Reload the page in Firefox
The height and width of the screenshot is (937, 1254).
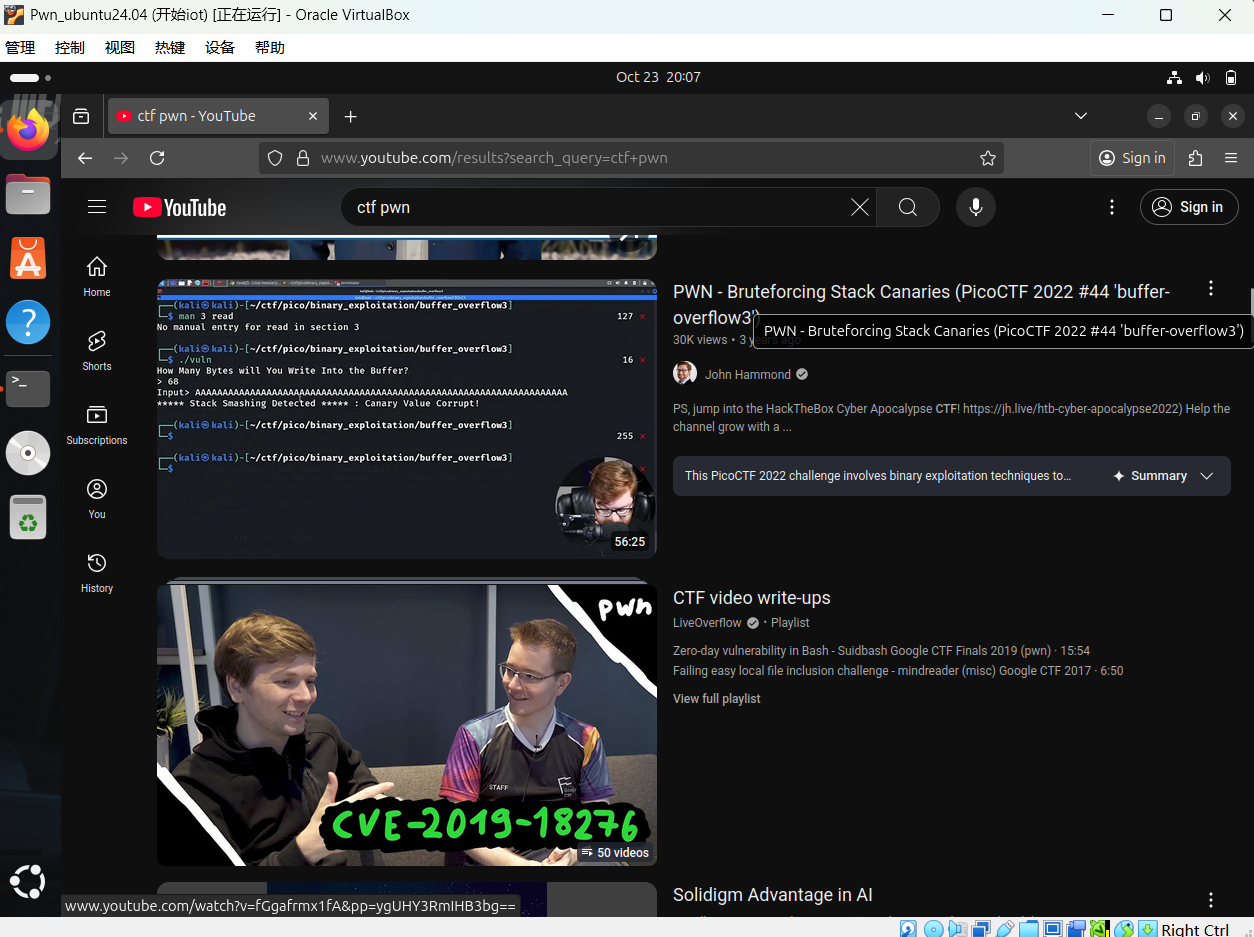157,158
